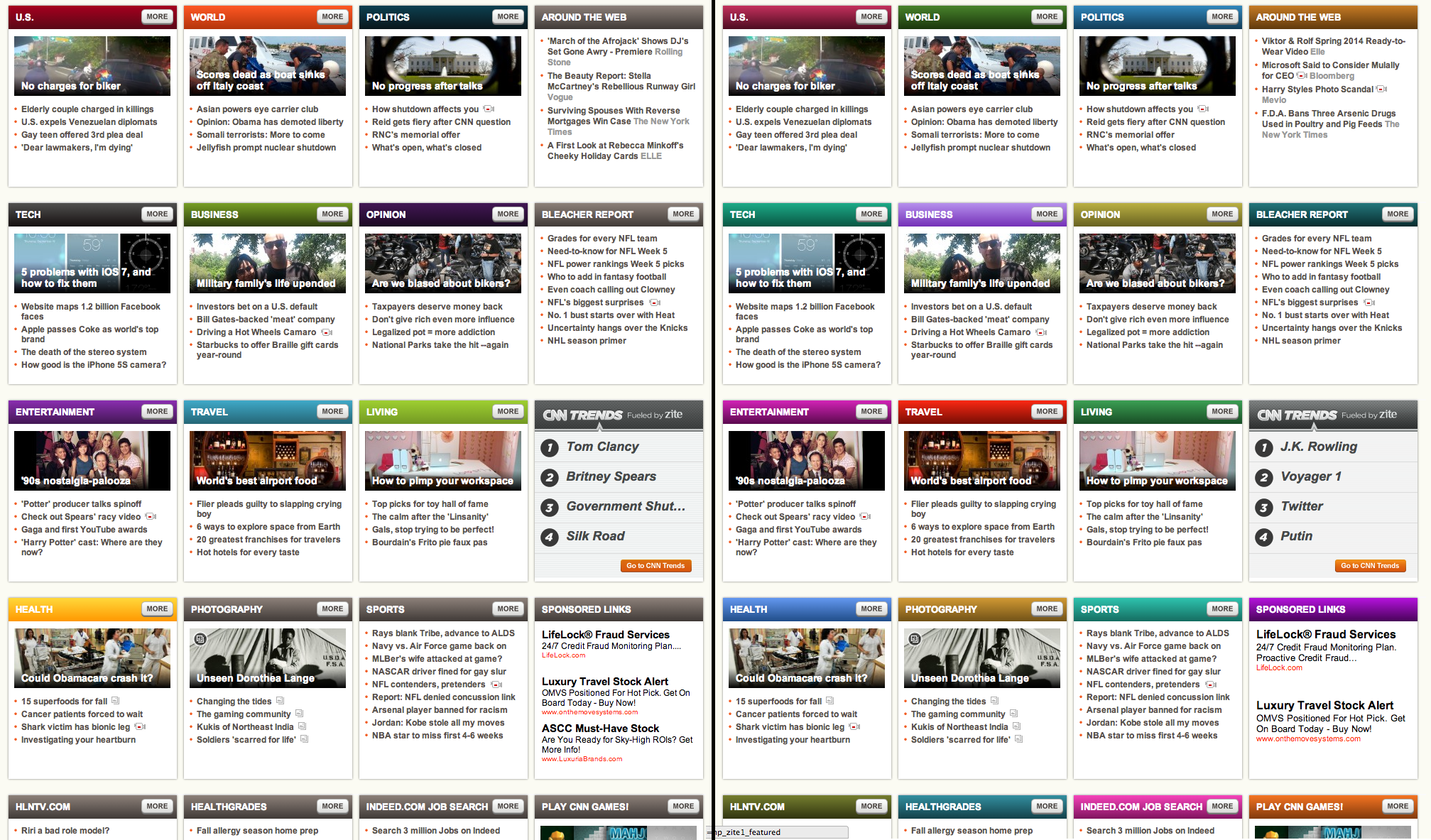Open 'Luxury Travel Stock Alert' link, right page

pyautogui.click(x=1324, y=705)
